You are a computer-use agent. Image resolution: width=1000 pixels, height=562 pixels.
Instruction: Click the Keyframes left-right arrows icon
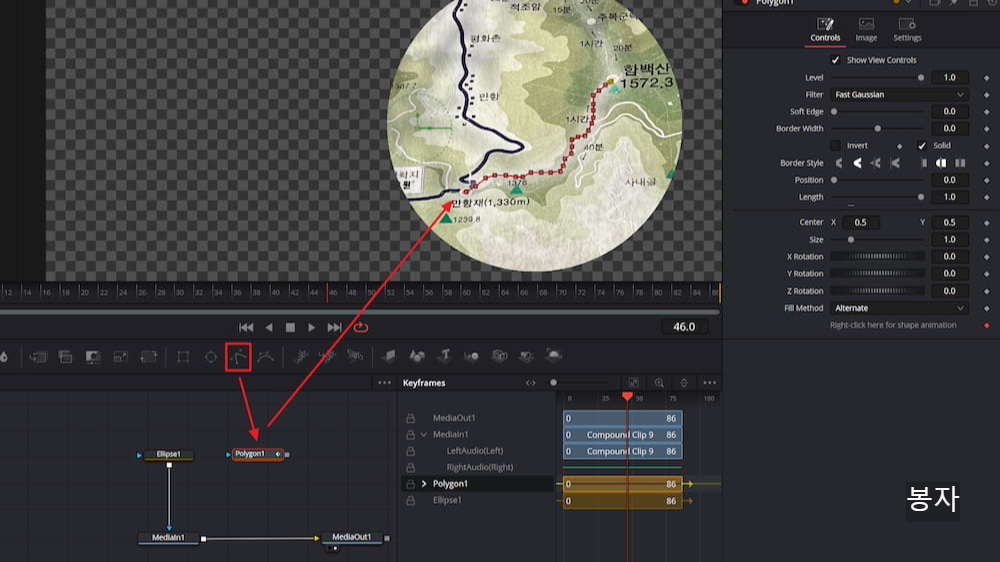pos(531,383)
